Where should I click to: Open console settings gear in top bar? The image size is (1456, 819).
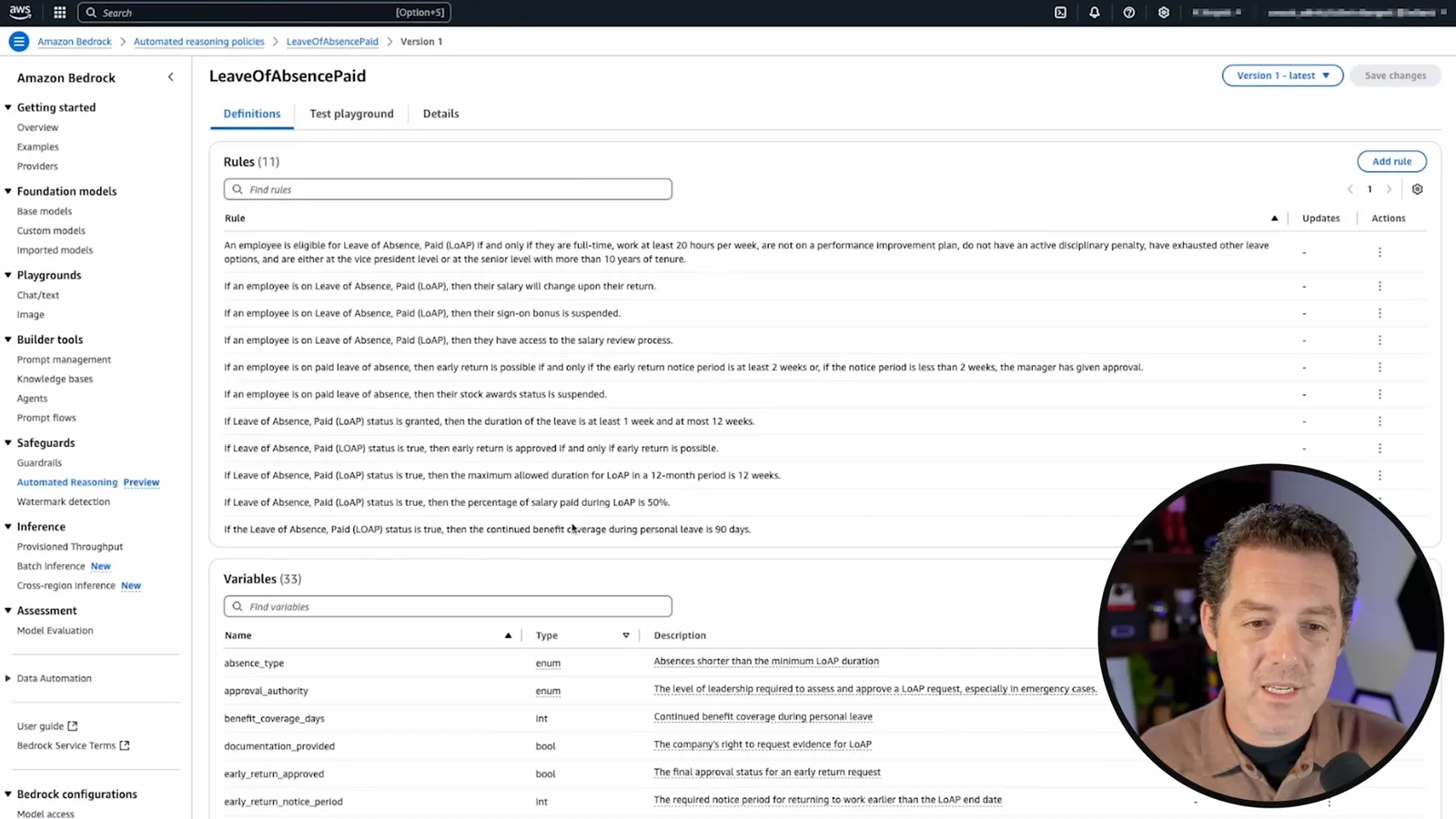[x=1164, y=13]
